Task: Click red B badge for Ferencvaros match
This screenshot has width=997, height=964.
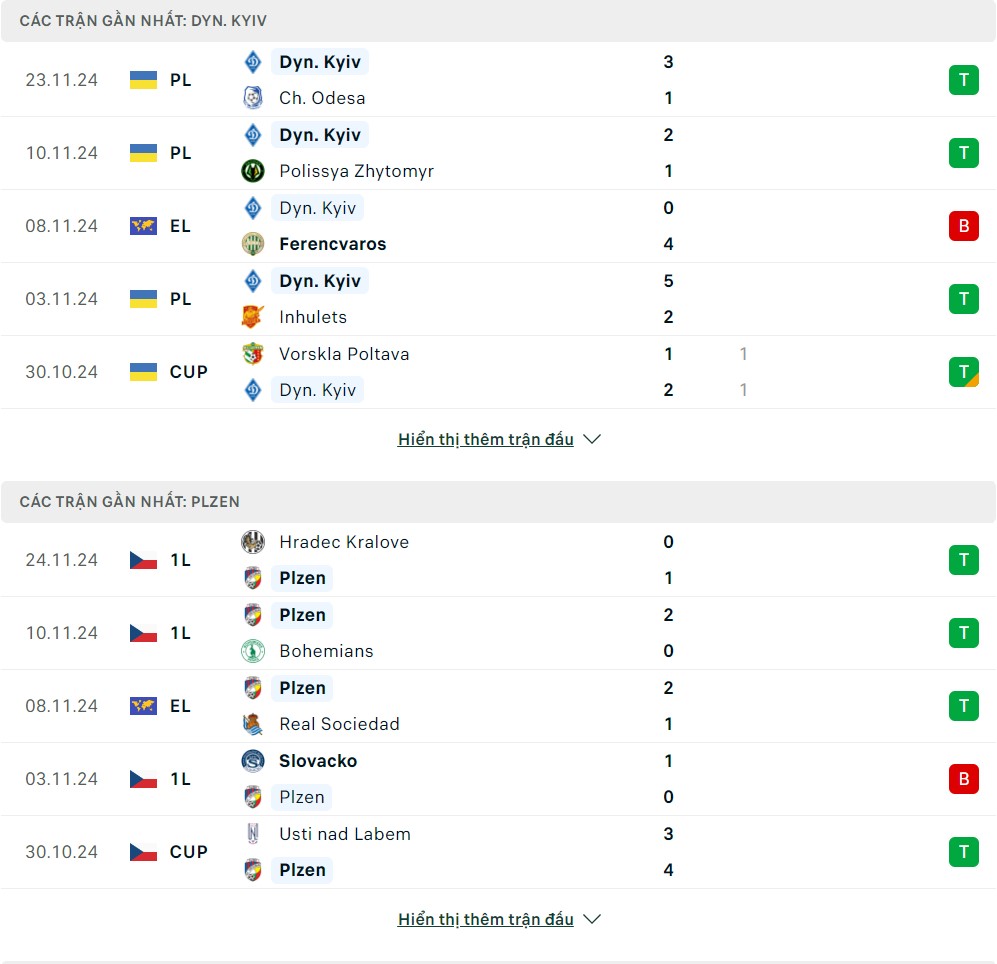Action: tap(964, 226)
